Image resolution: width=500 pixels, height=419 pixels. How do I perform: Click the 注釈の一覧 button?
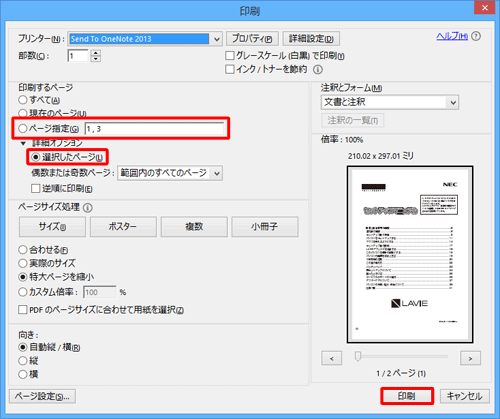(353, 120)
